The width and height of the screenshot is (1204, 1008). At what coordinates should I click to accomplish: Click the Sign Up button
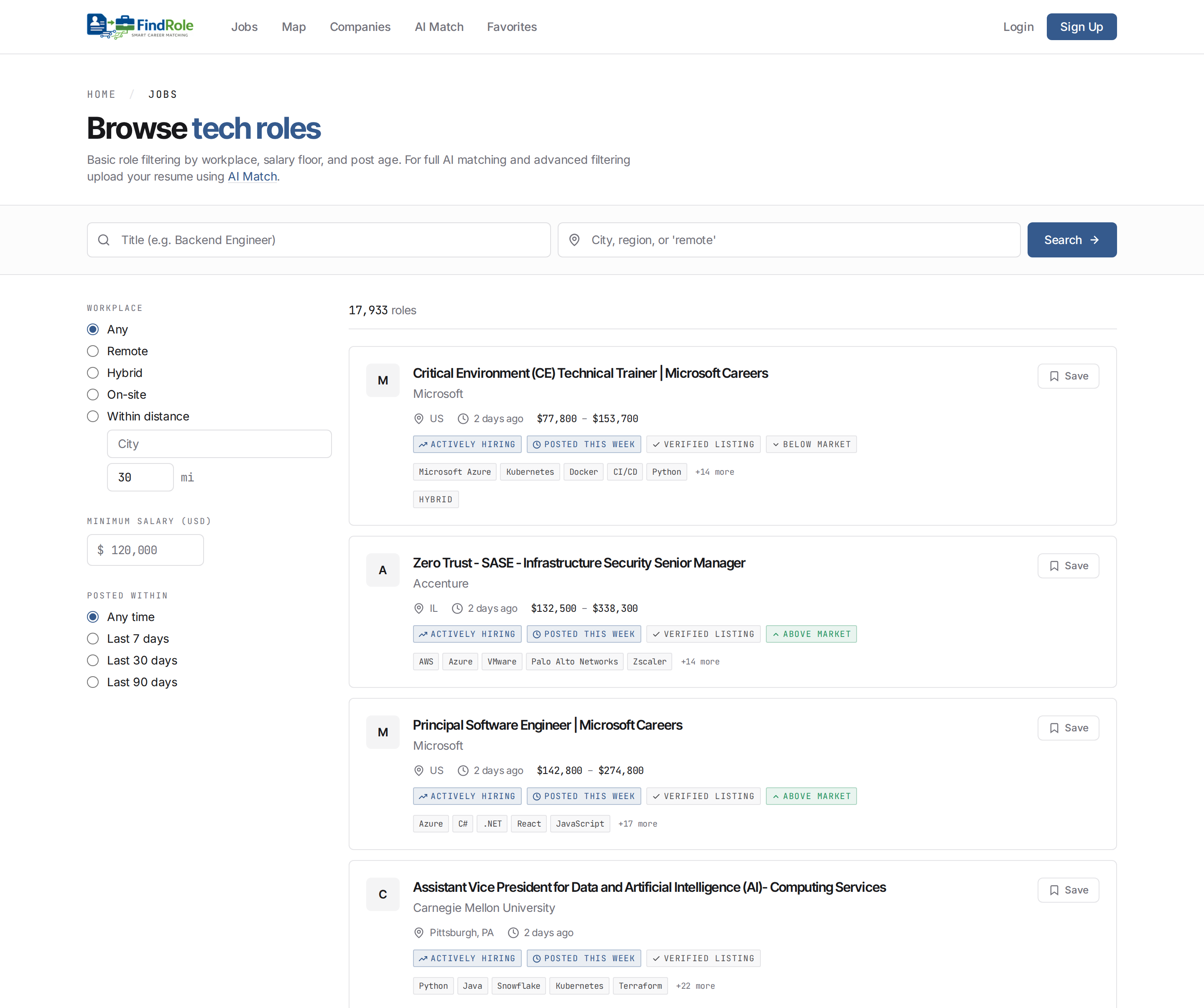tap(1082, 27)
